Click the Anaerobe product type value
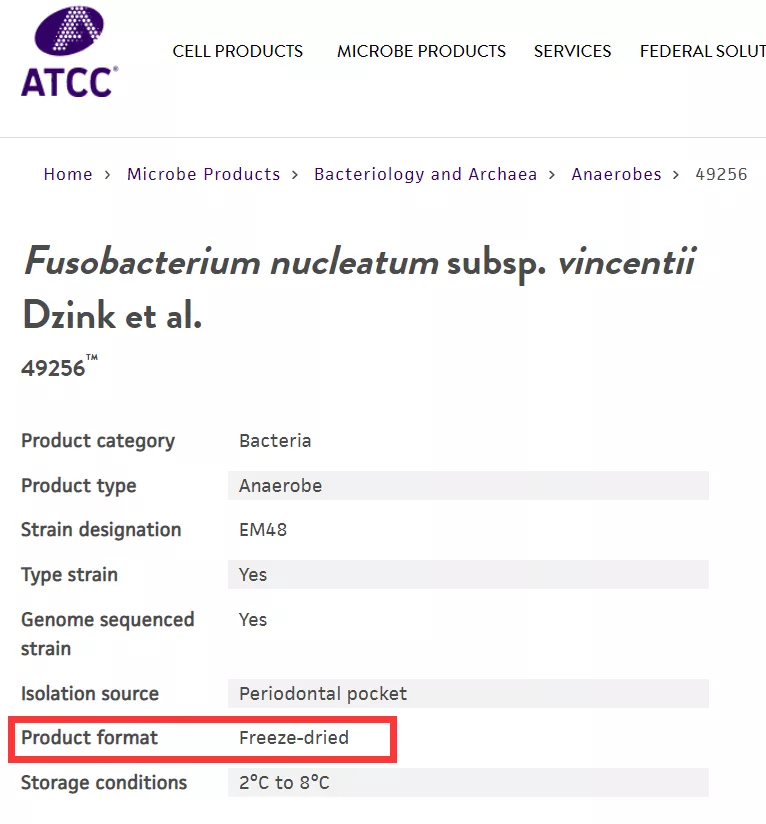 click(x=280, y=486)
